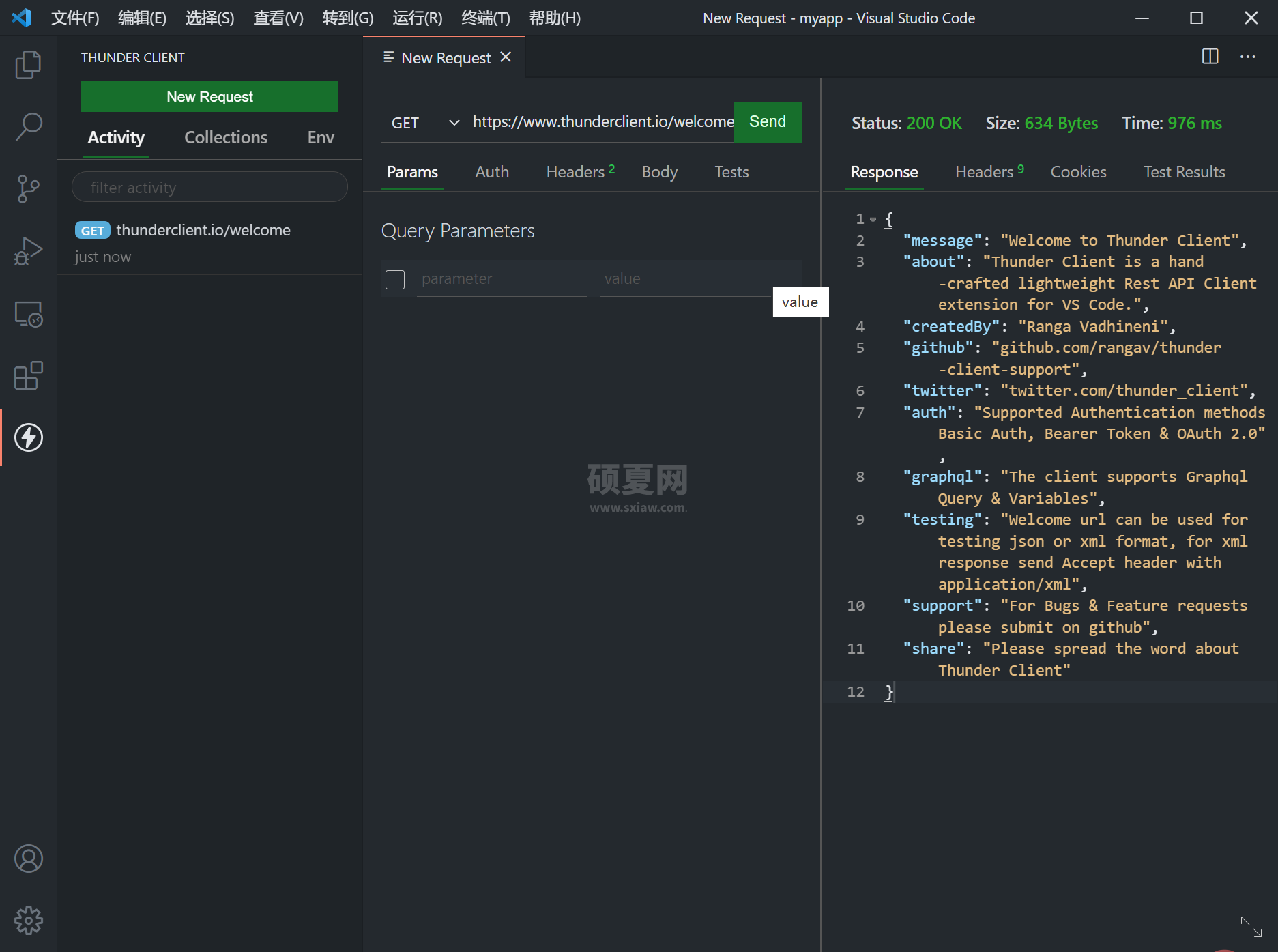Click the Time: 976 ms text
Viewport: 1278px width, 952px height.
(x=1172, y=124)
